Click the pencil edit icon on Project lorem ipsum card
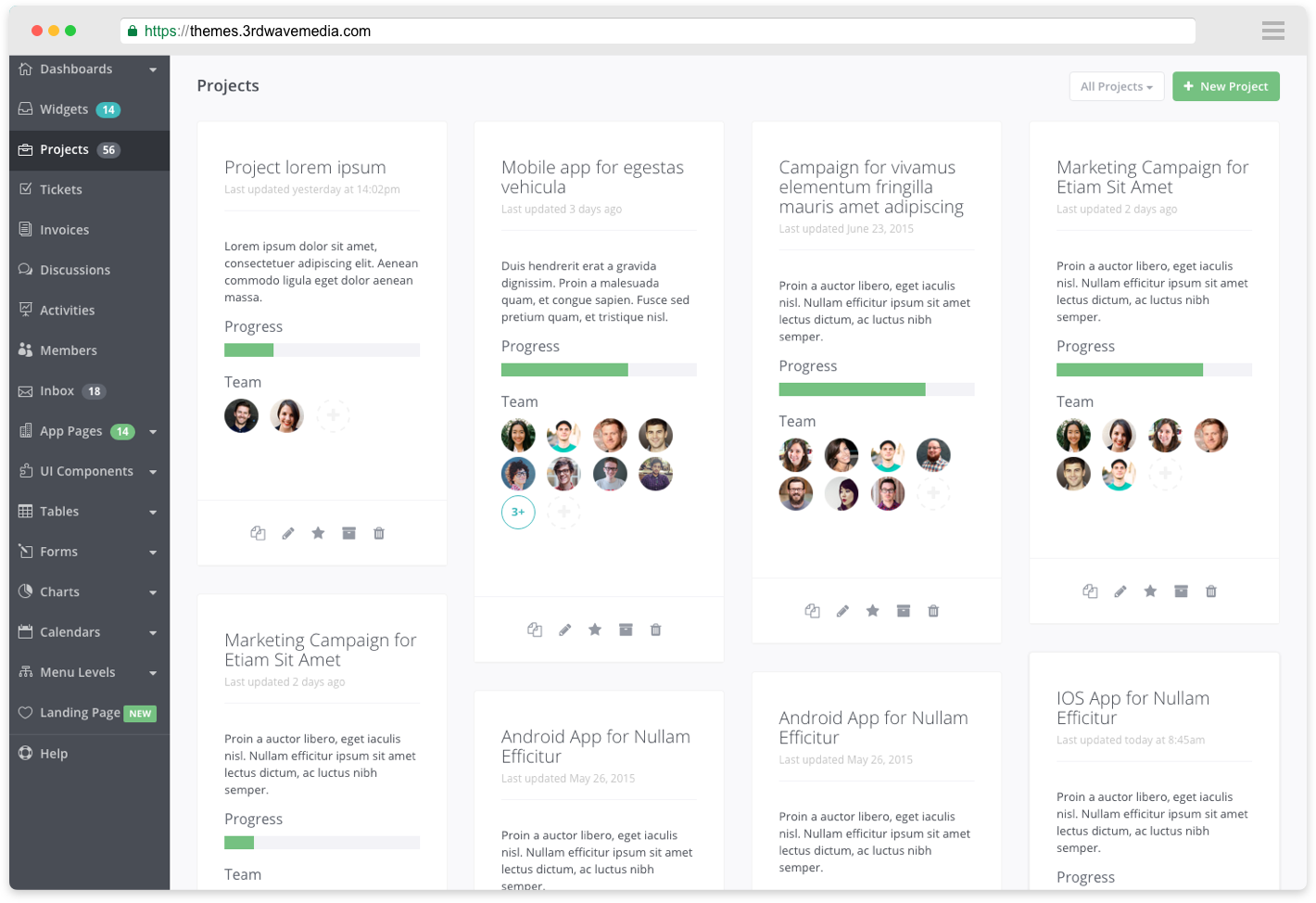Screen dimensions: 1316x903 288,533
